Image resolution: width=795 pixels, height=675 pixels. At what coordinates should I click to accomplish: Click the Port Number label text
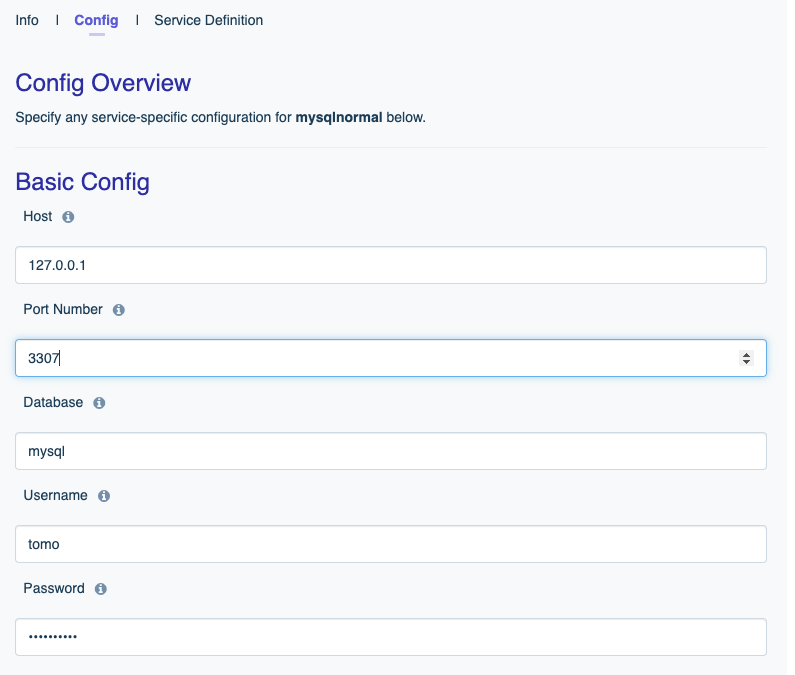[x=63, y=310]
